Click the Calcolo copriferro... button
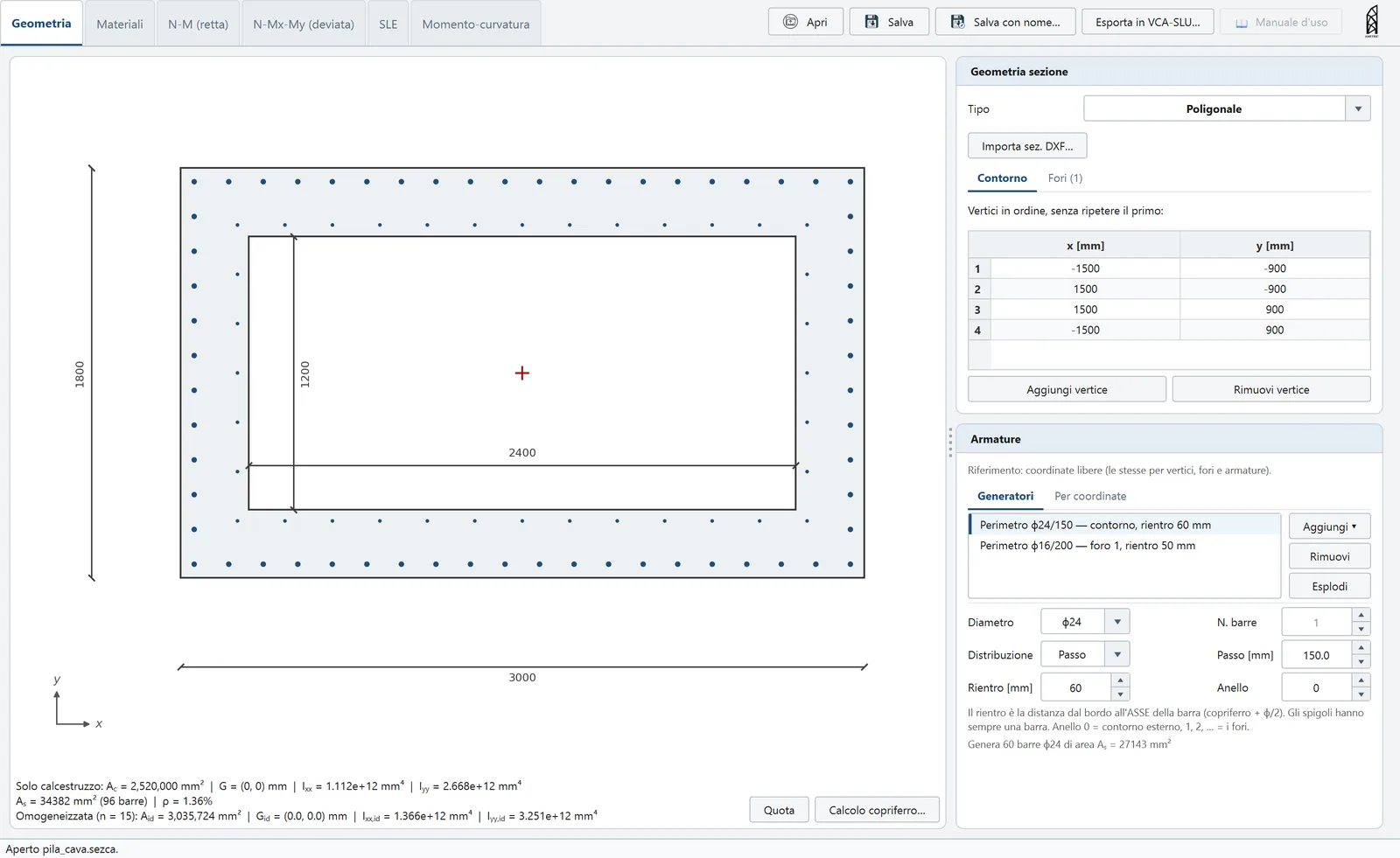Image resolution: width=1400 pixels, height=858 pixels. coord(877,810)
